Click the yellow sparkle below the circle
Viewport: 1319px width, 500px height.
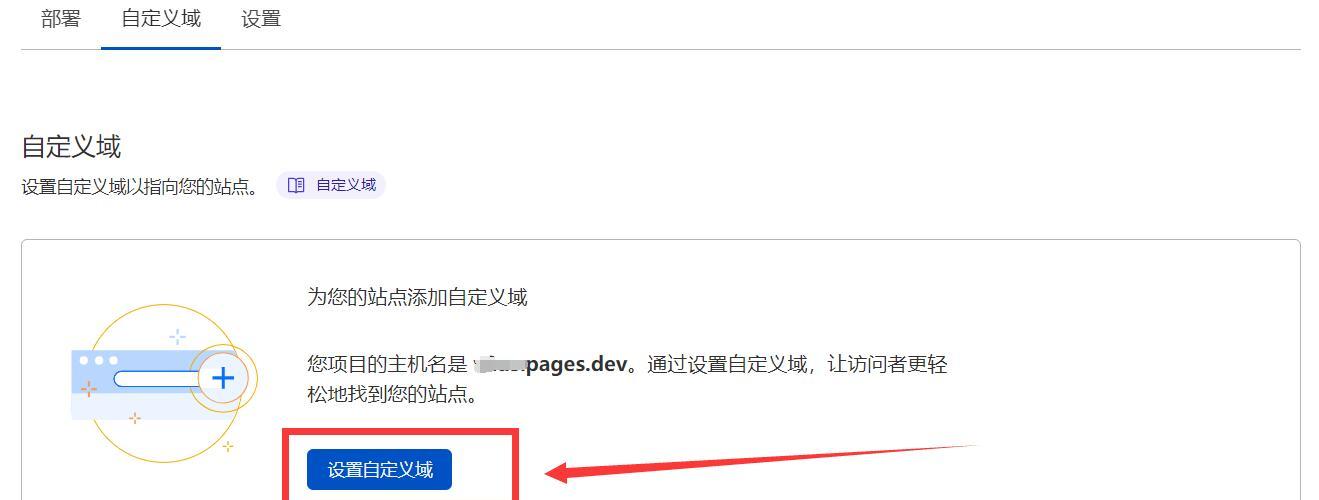tap(228, 446)
